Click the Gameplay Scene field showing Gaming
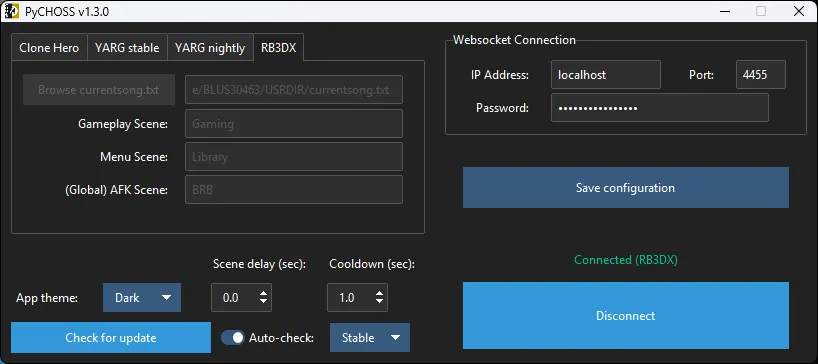This screenshot has width=818, height=364. (x=294, y=124)
